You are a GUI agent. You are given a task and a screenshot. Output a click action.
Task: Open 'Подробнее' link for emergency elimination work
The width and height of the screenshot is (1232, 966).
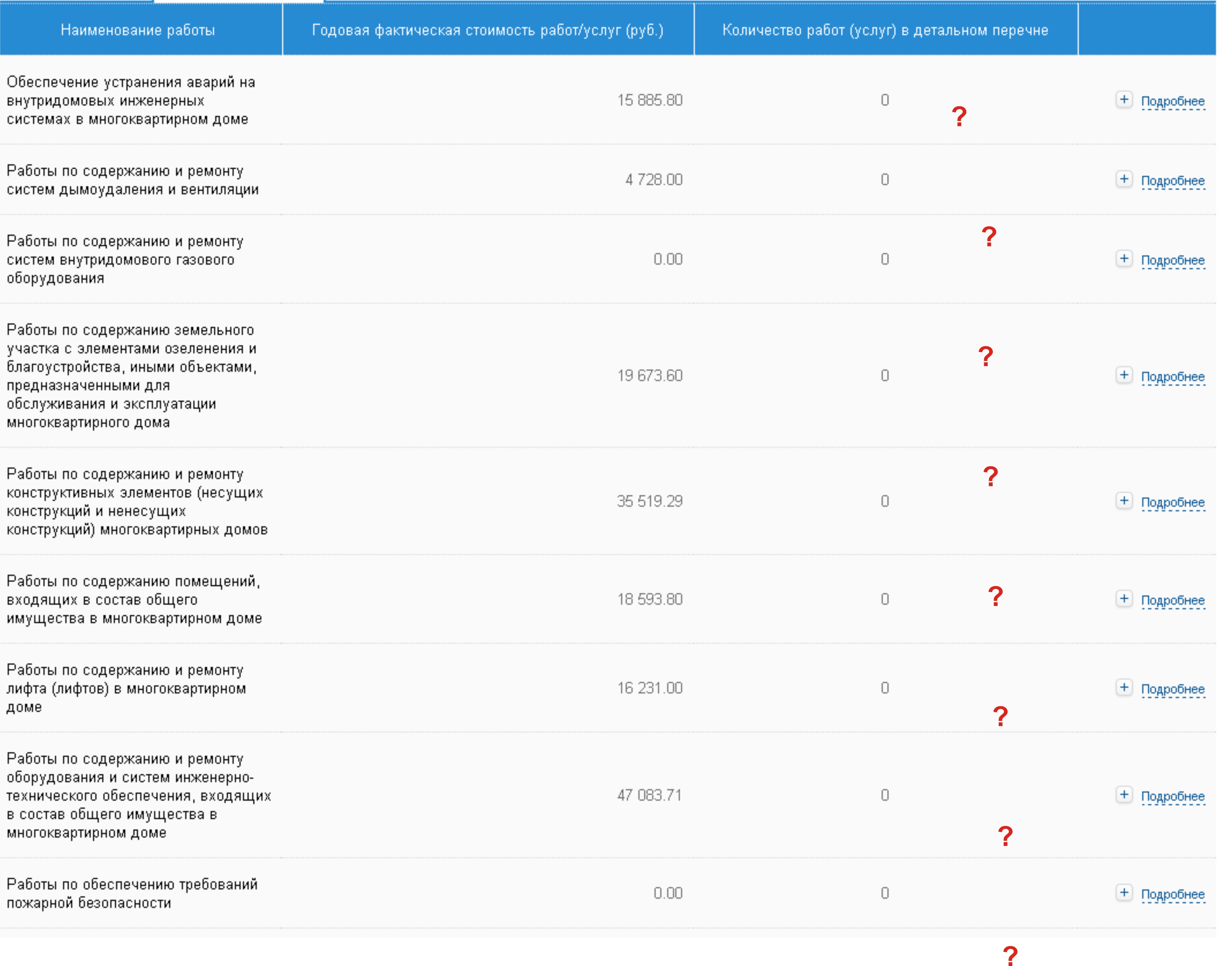[x=1173, y=101]
